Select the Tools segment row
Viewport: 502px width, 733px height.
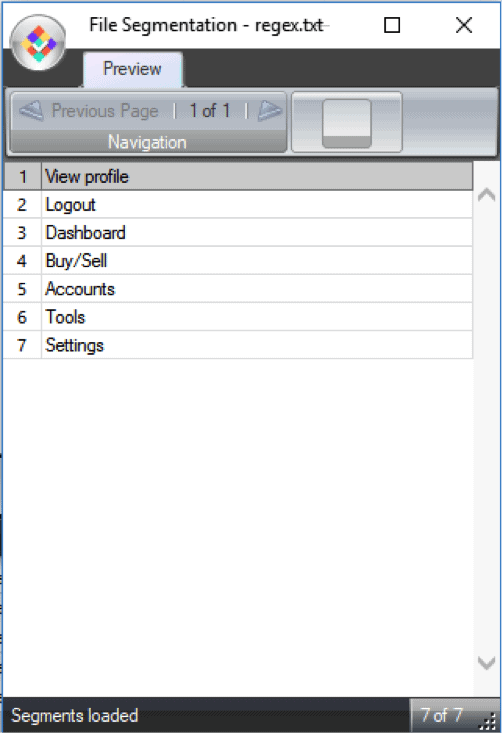pyautogui.click(x=238, y=316)
